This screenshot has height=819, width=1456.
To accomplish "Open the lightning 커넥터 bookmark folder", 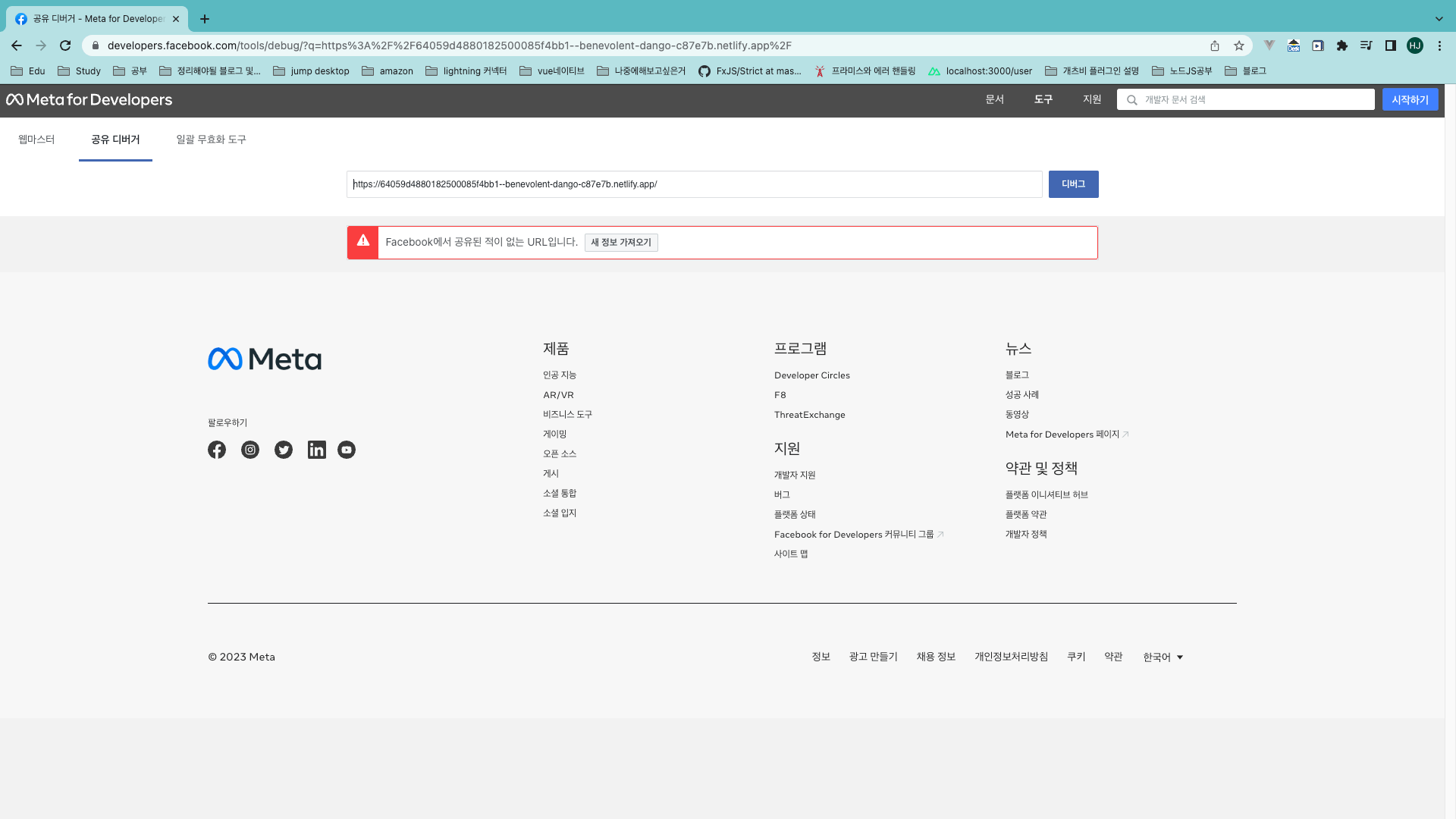I will coord(466,71).
